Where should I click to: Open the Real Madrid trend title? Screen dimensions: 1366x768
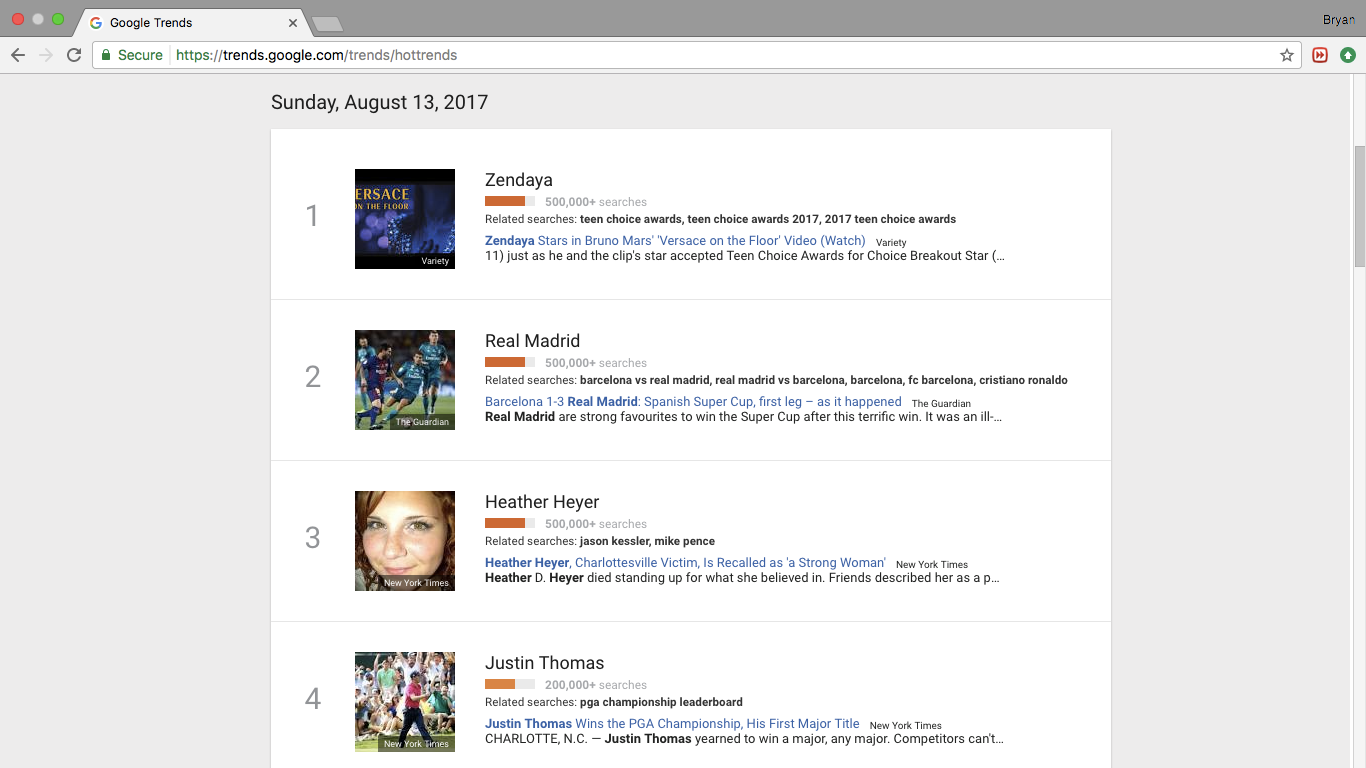coord(532,341)
